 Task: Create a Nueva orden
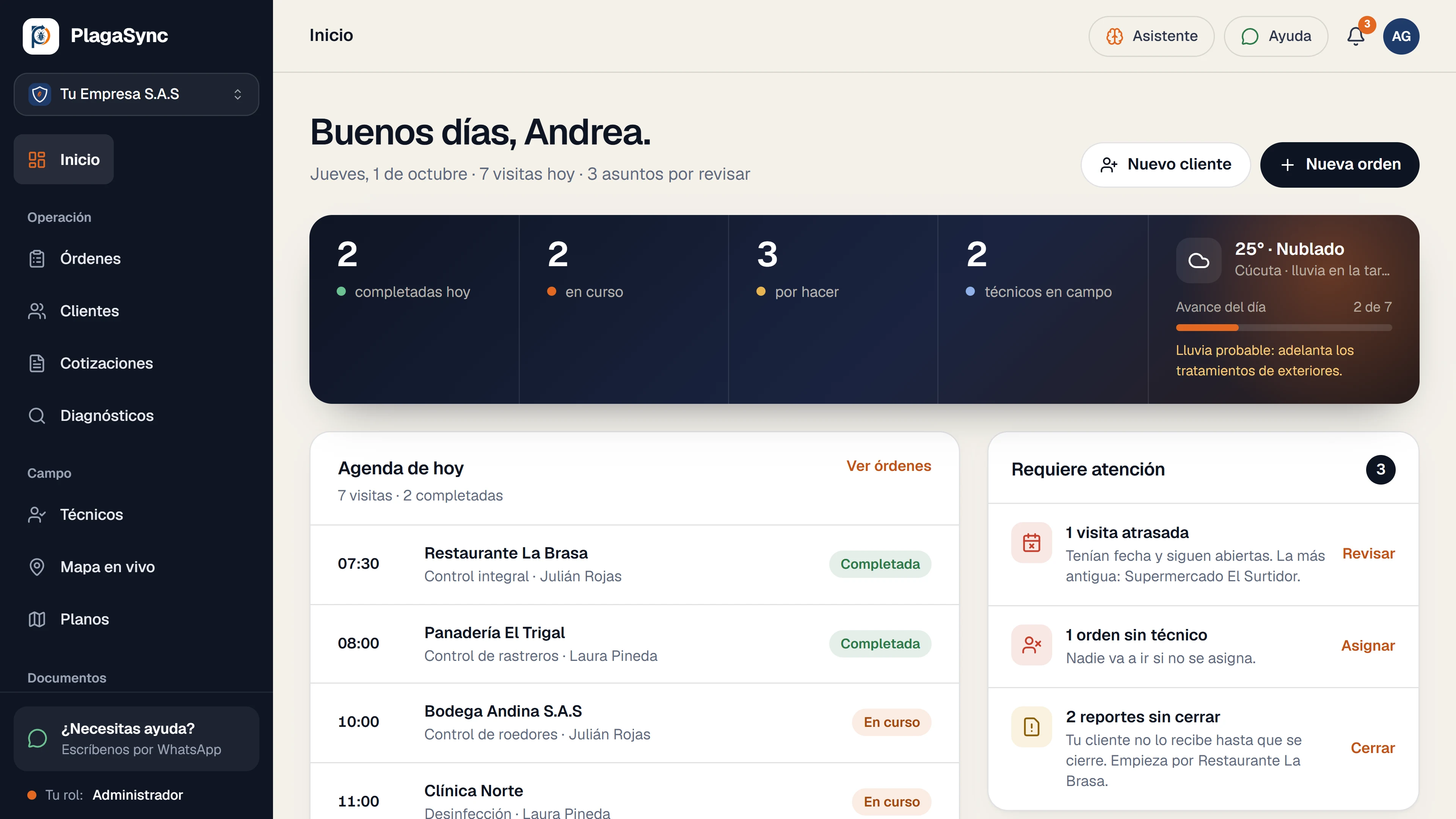[x=1340, y=165]
